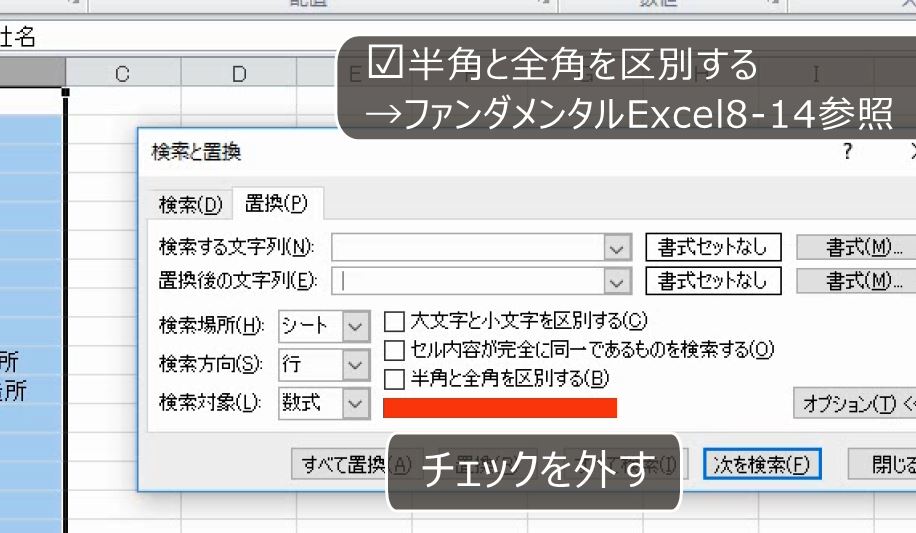Enable セル内容が完全に同一であるものを検索する checkbox
The image size is (916, 533).
(x=394, y=350)
